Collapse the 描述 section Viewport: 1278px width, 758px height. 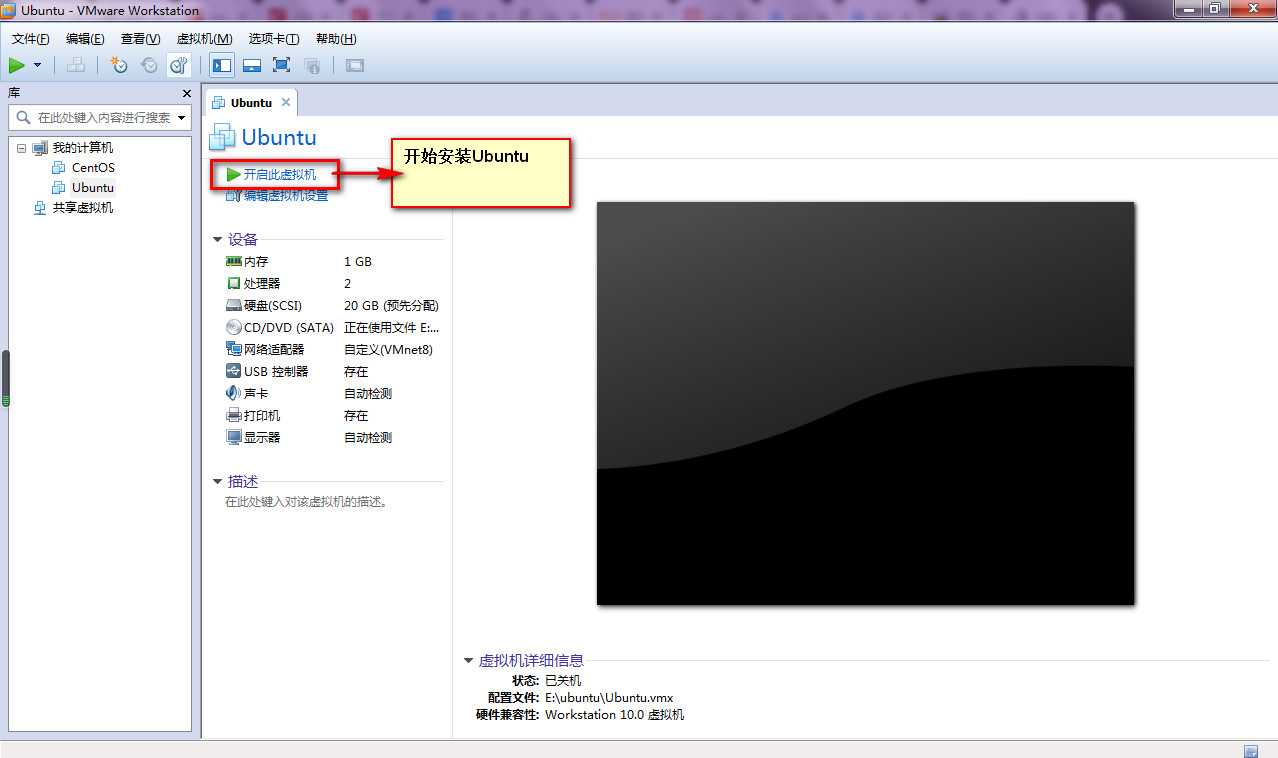tap(218, 482)
